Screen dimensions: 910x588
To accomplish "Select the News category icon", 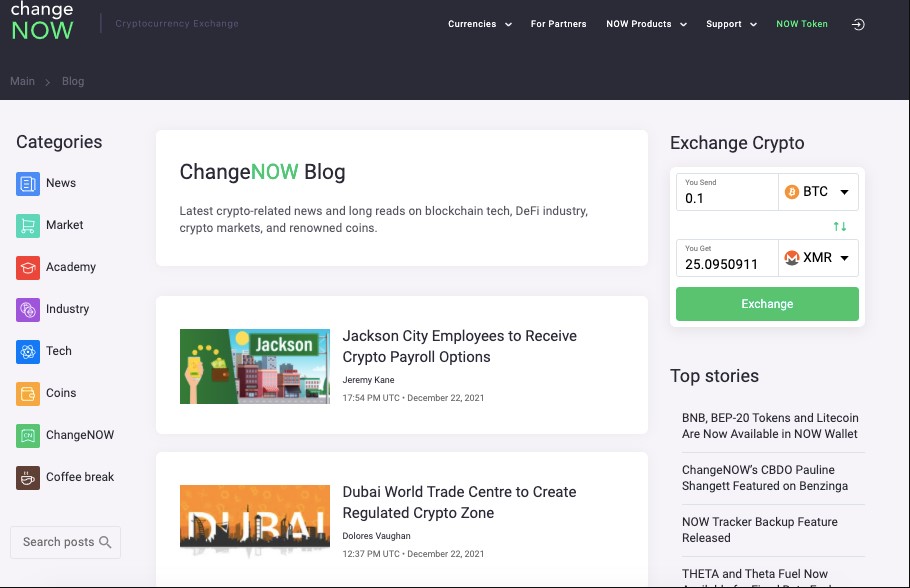I will [28, 183].
